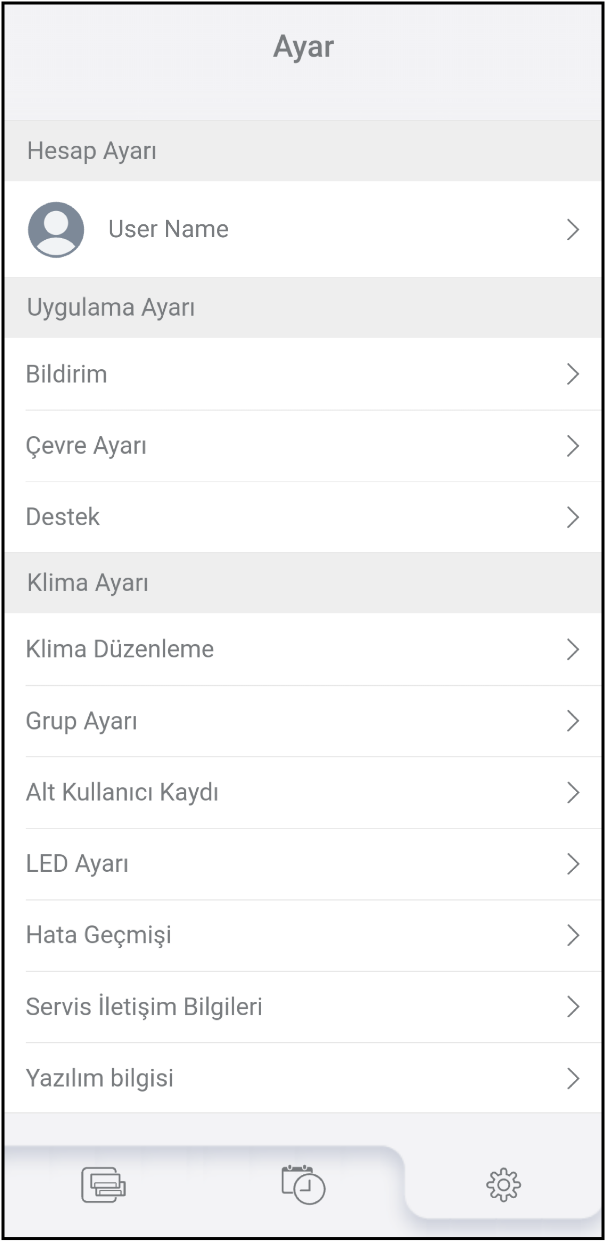
Task: Open Alt Kullanıcı Kaydı page
Action: [x=122, y=793]
